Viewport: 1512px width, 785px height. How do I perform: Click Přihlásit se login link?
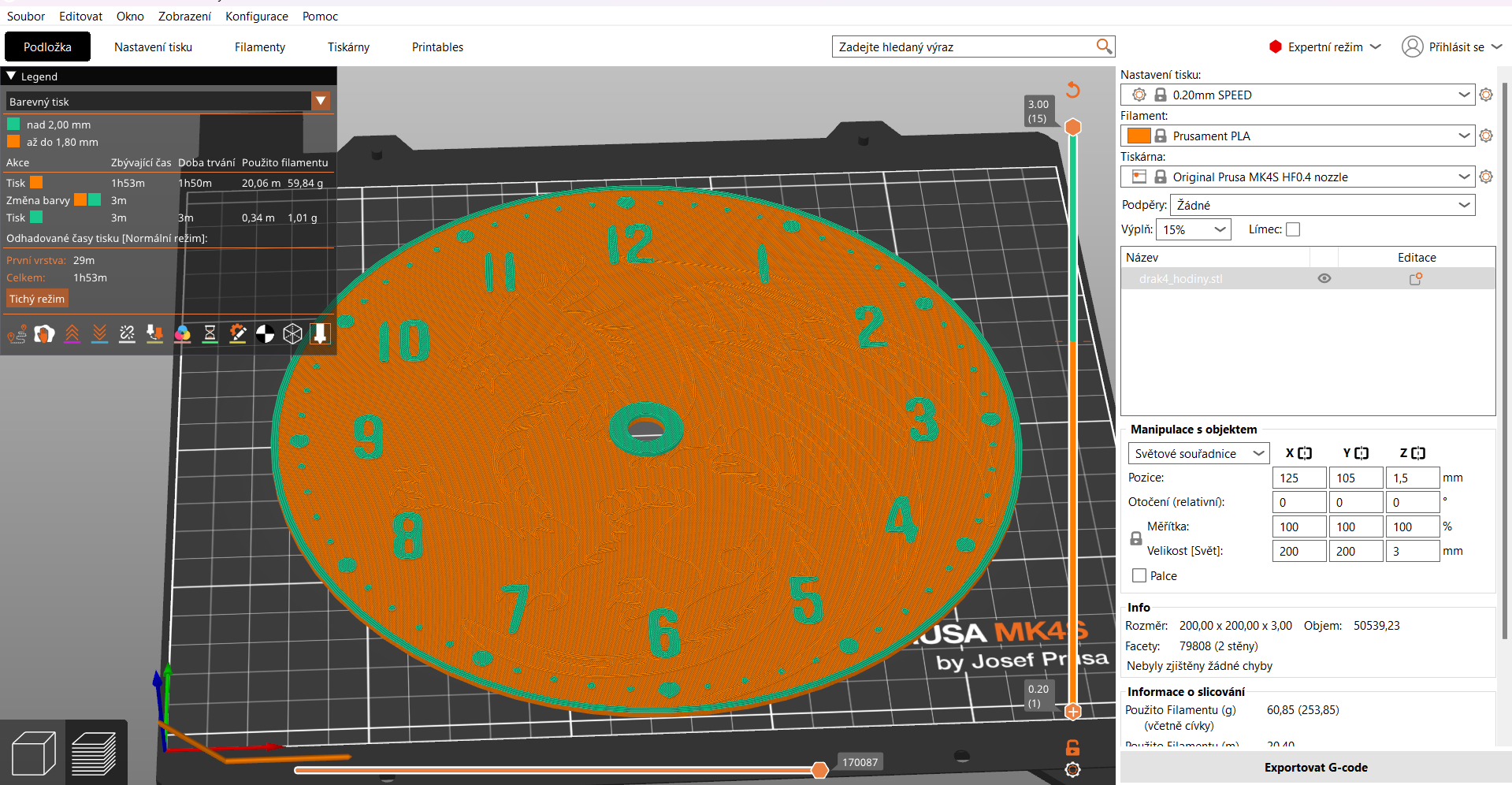point(1456,47)
